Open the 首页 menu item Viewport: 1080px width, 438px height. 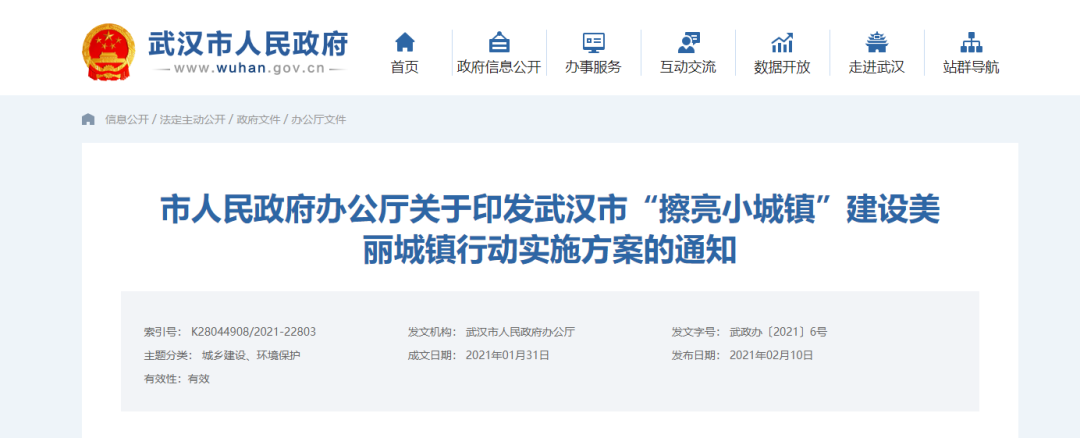[404, 67]
